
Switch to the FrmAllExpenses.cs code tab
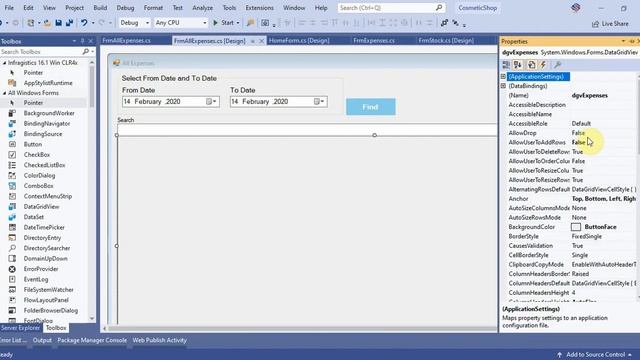click(x=127, y=40)
